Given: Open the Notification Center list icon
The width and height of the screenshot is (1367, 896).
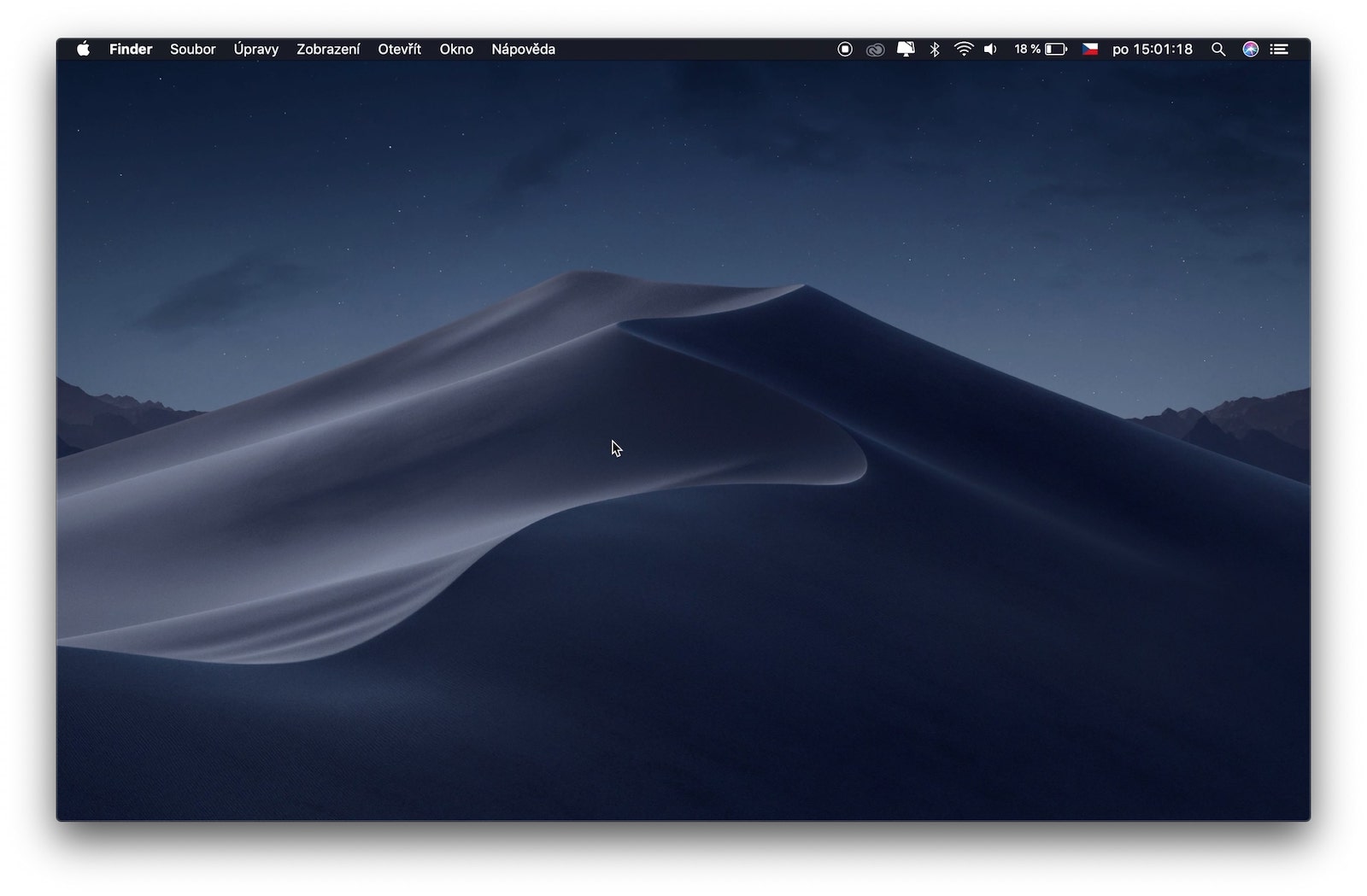Looking at the screenshot, I should point(1279,50).
